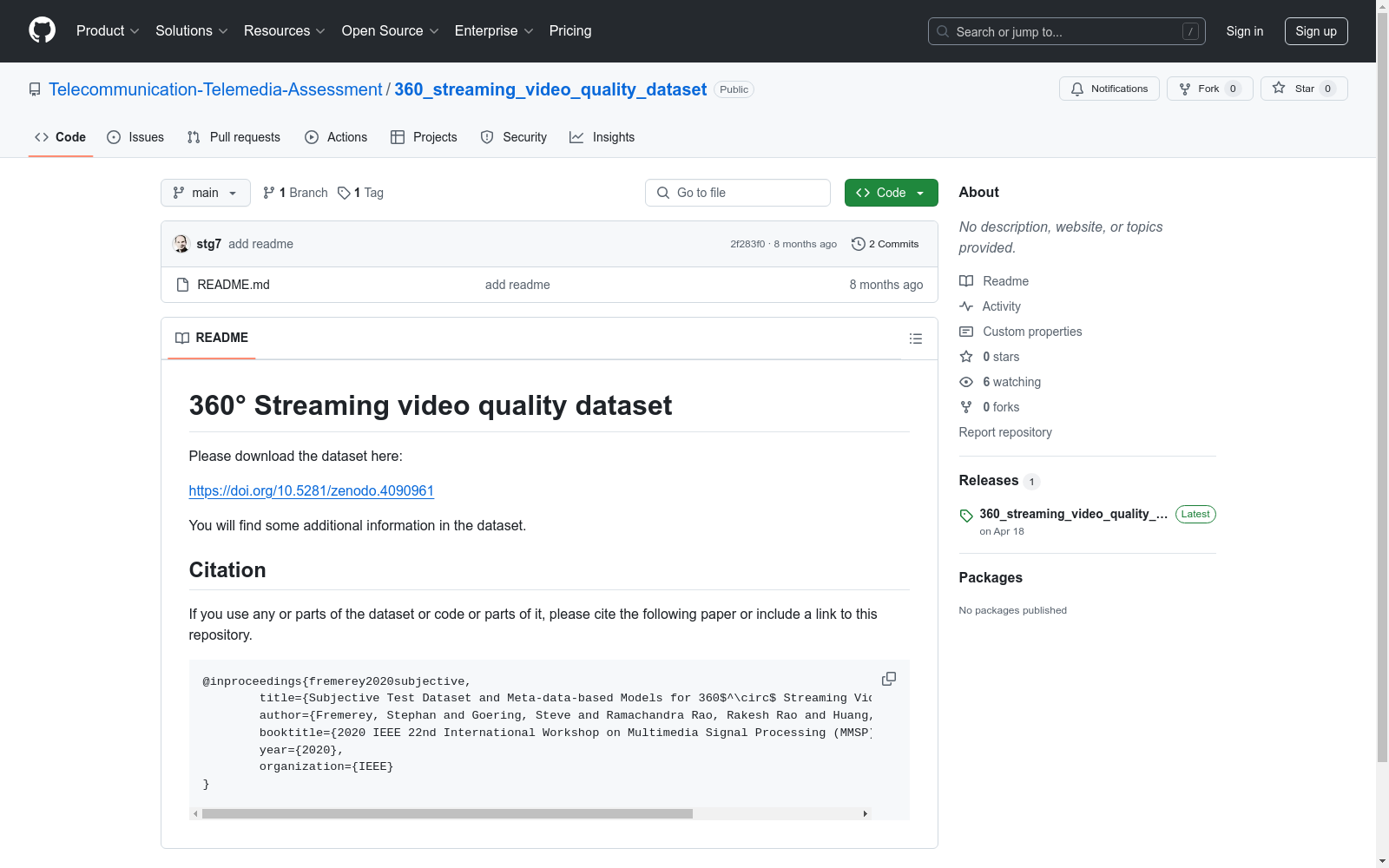Viewport: 1389px width, 868px height.
Task: Fork this repository
Action: pos(1210,89)
